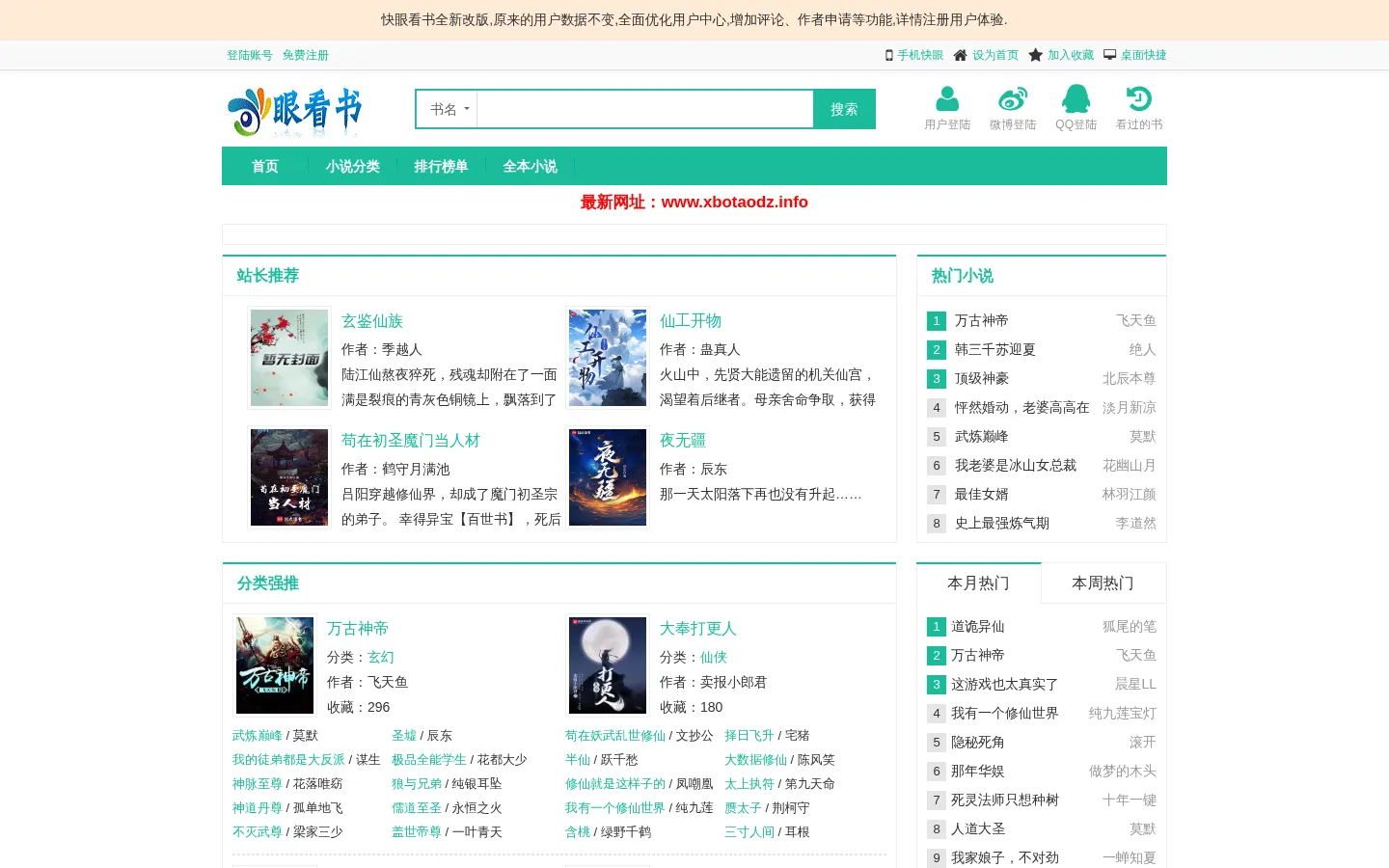Click the 微博登陆 Weibo icon

tap(1013, 98)
